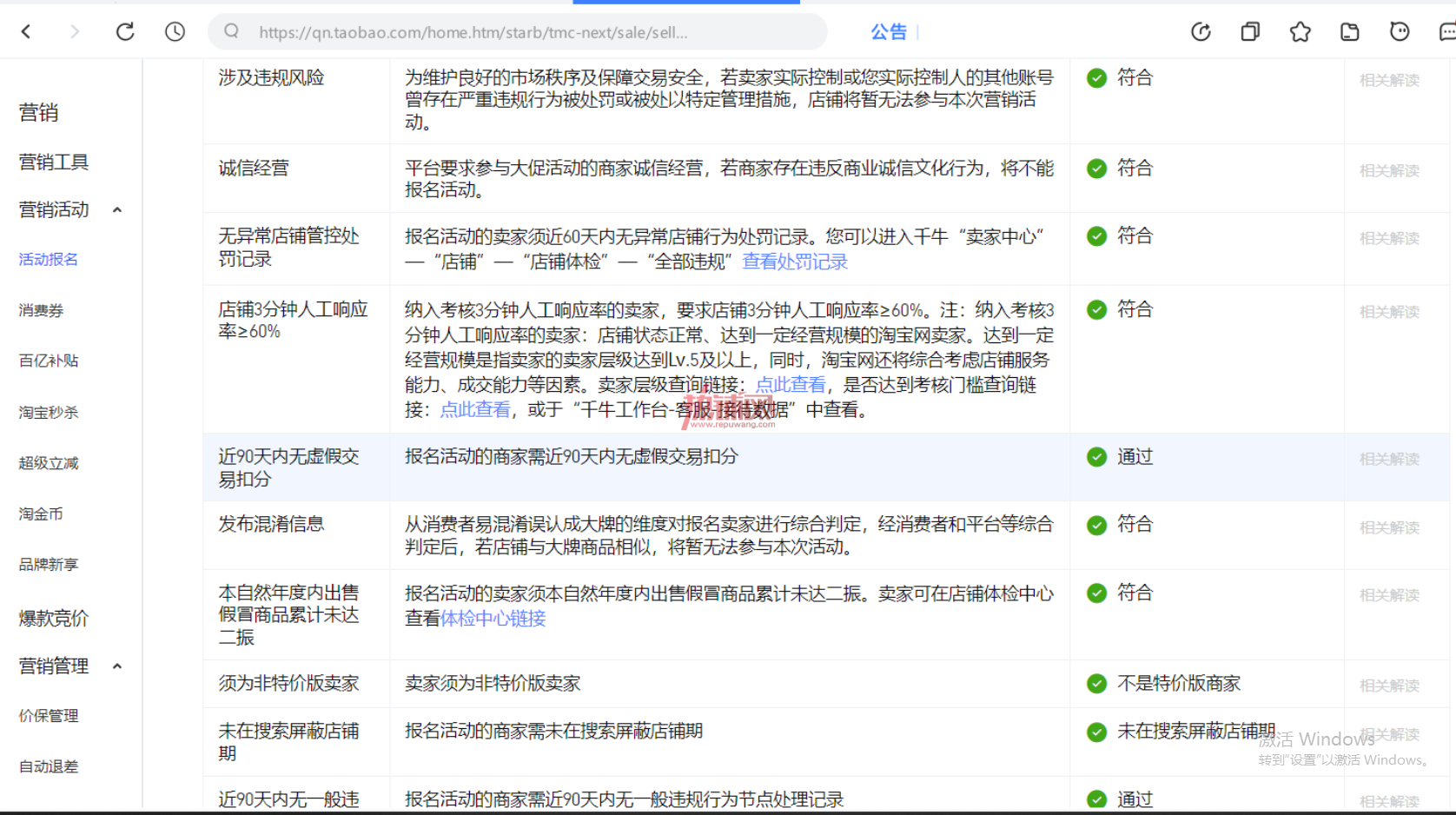Viewport: 1456px width, 815px height.
Task: Click the browser back arrow icon
Action: 26,32
